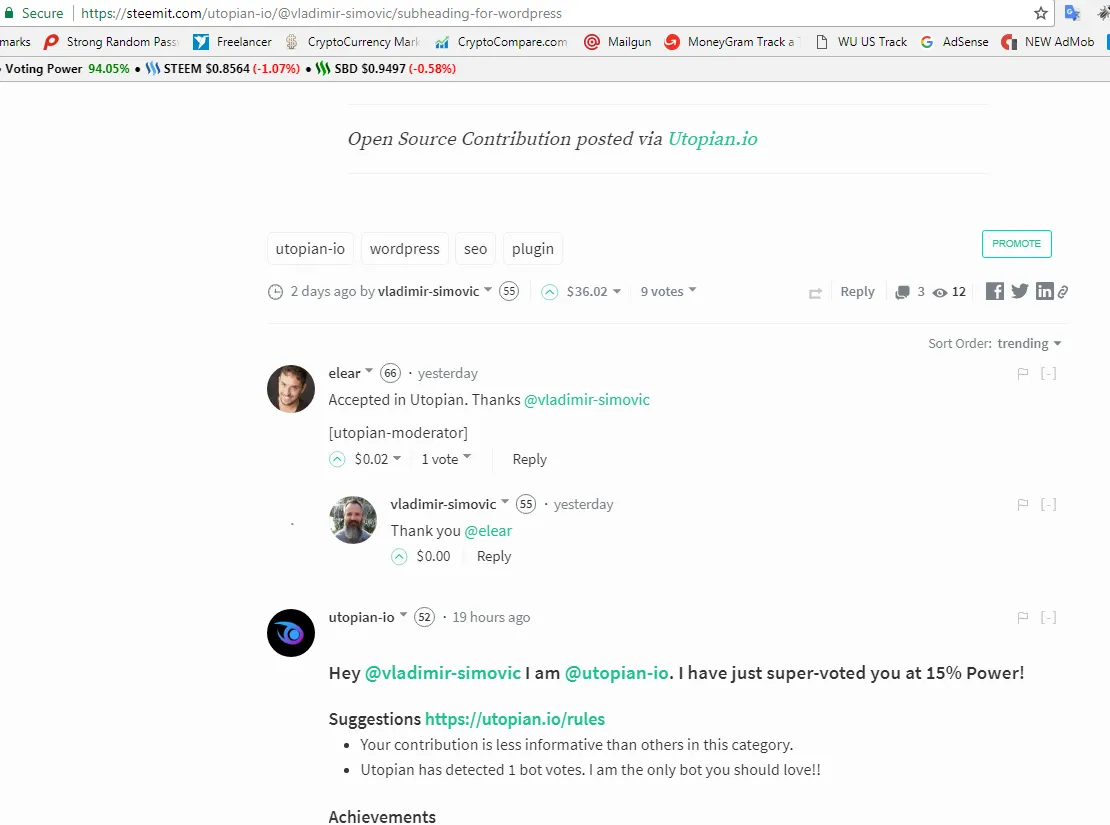Open the CryptoCompare.com bookmark

click(x=501, y=42)
